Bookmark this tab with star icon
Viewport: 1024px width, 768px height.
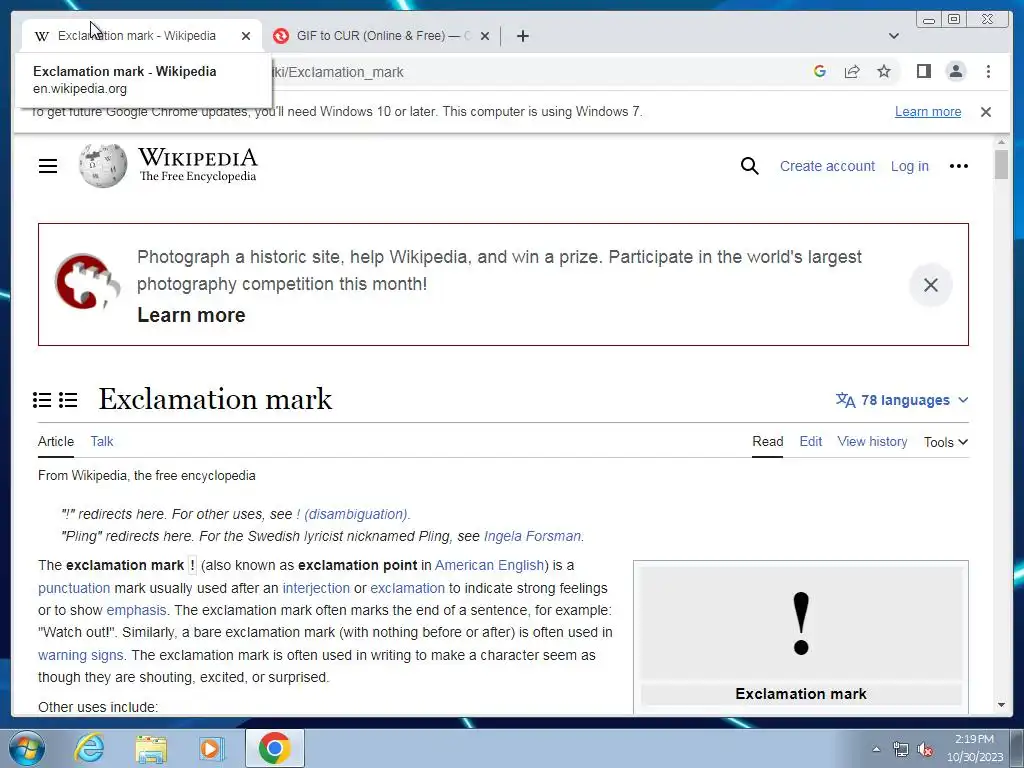[x=884, y=71]
